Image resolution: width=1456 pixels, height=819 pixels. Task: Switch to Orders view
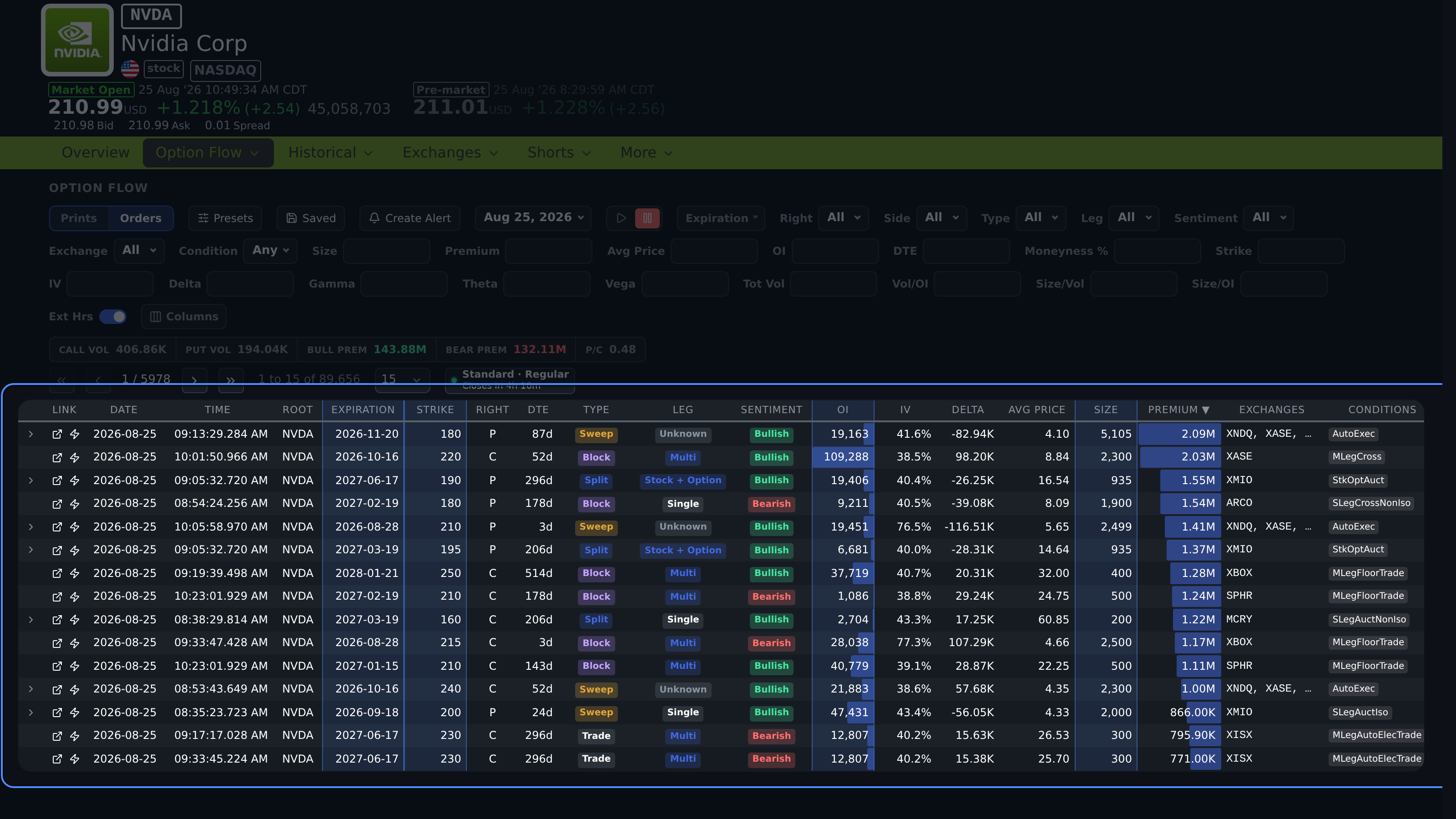141,218
